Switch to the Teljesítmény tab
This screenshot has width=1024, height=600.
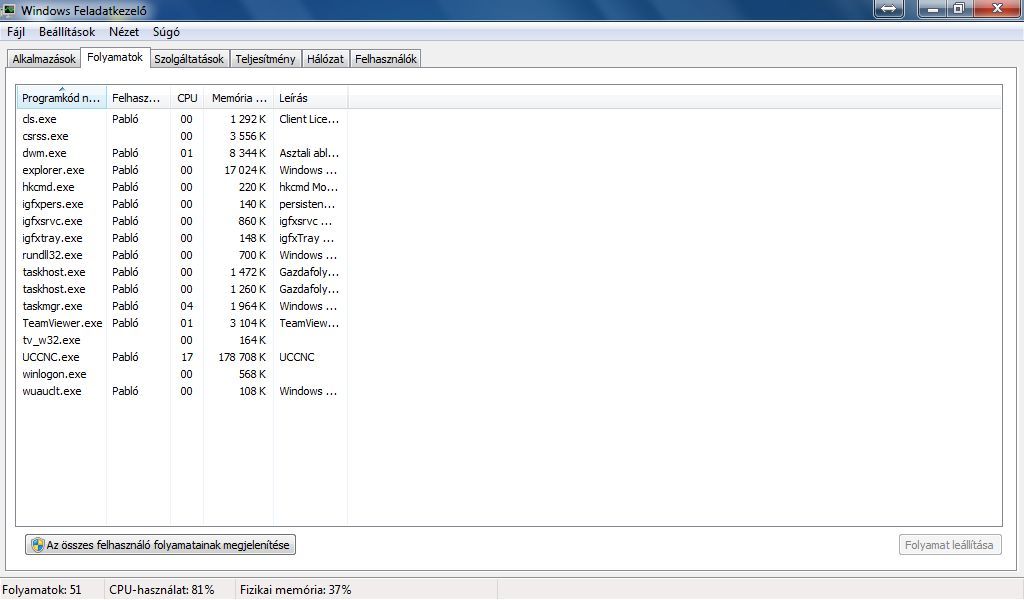265,59
